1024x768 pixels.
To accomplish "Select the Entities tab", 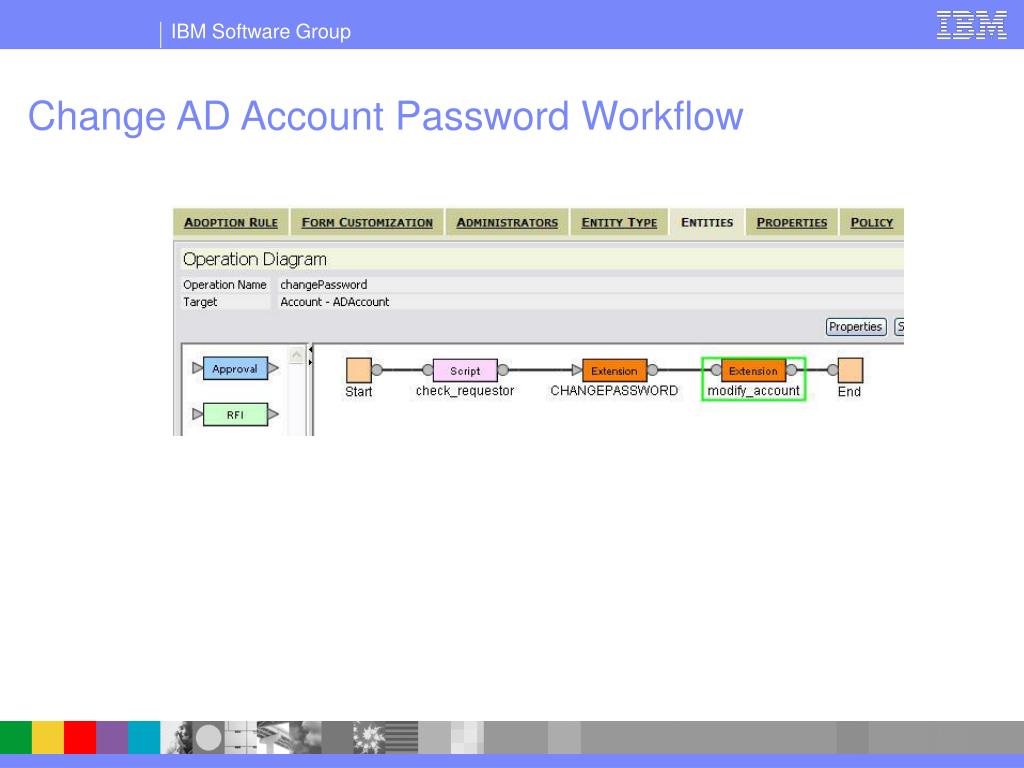I will 707,222.
